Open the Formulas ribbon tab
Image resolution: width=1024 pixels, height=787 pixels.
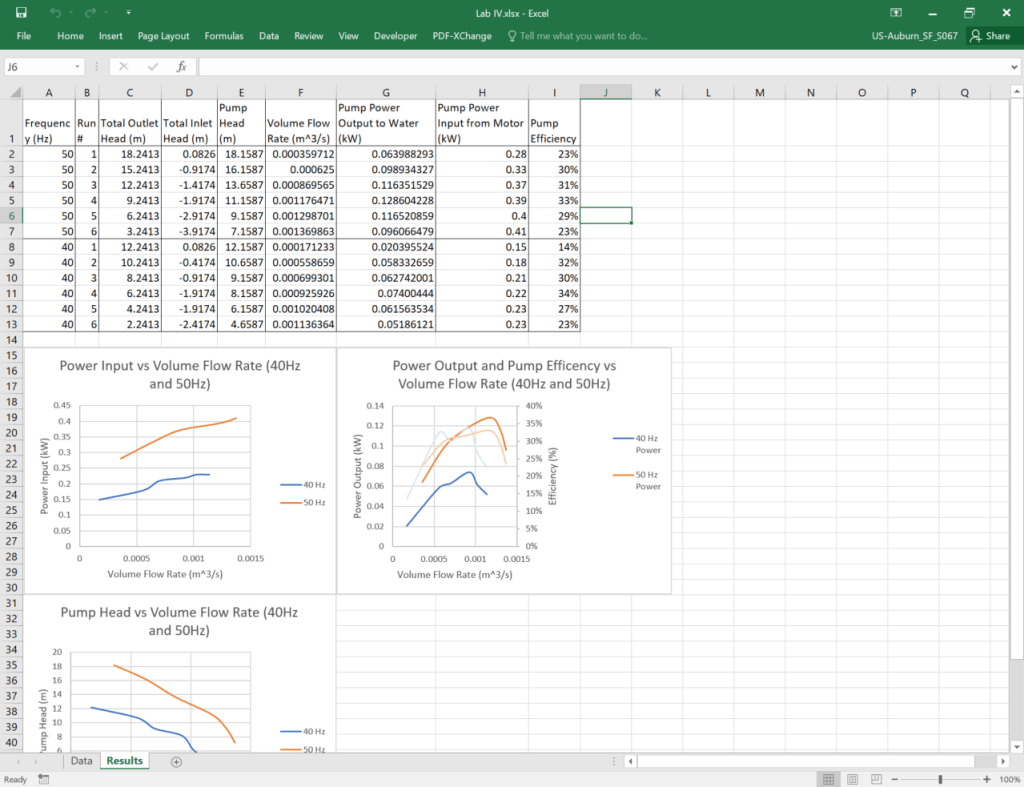tap(224, 36)
